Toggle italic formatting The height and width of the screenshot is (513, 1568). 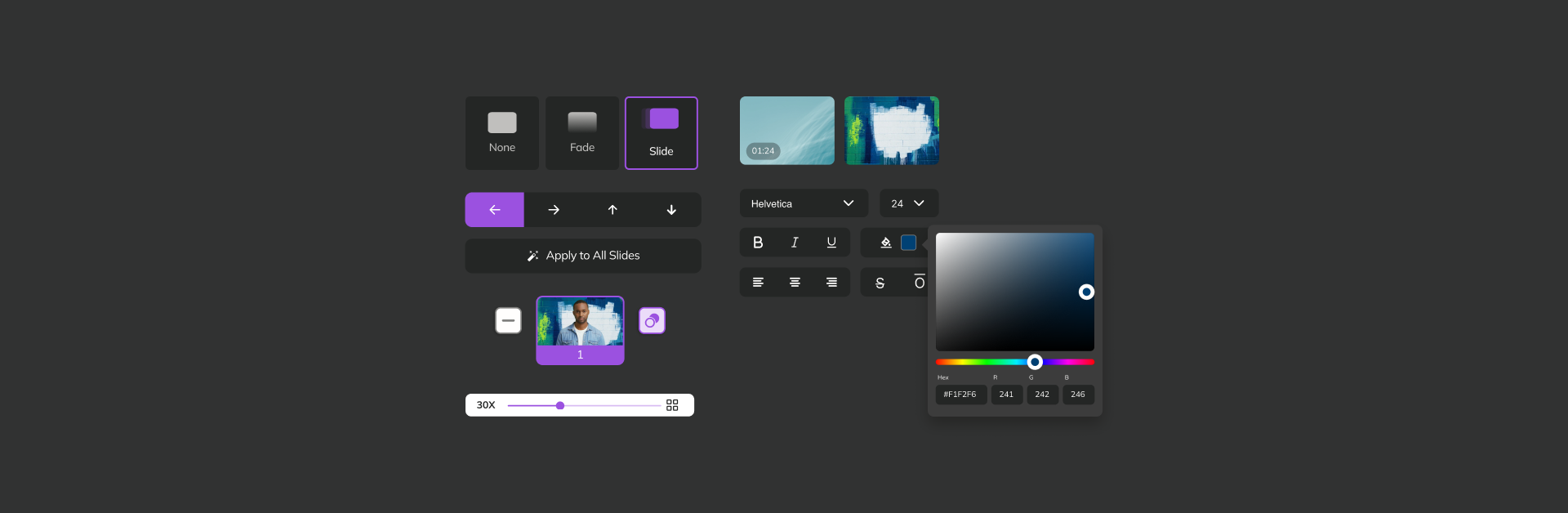[795, 243]
